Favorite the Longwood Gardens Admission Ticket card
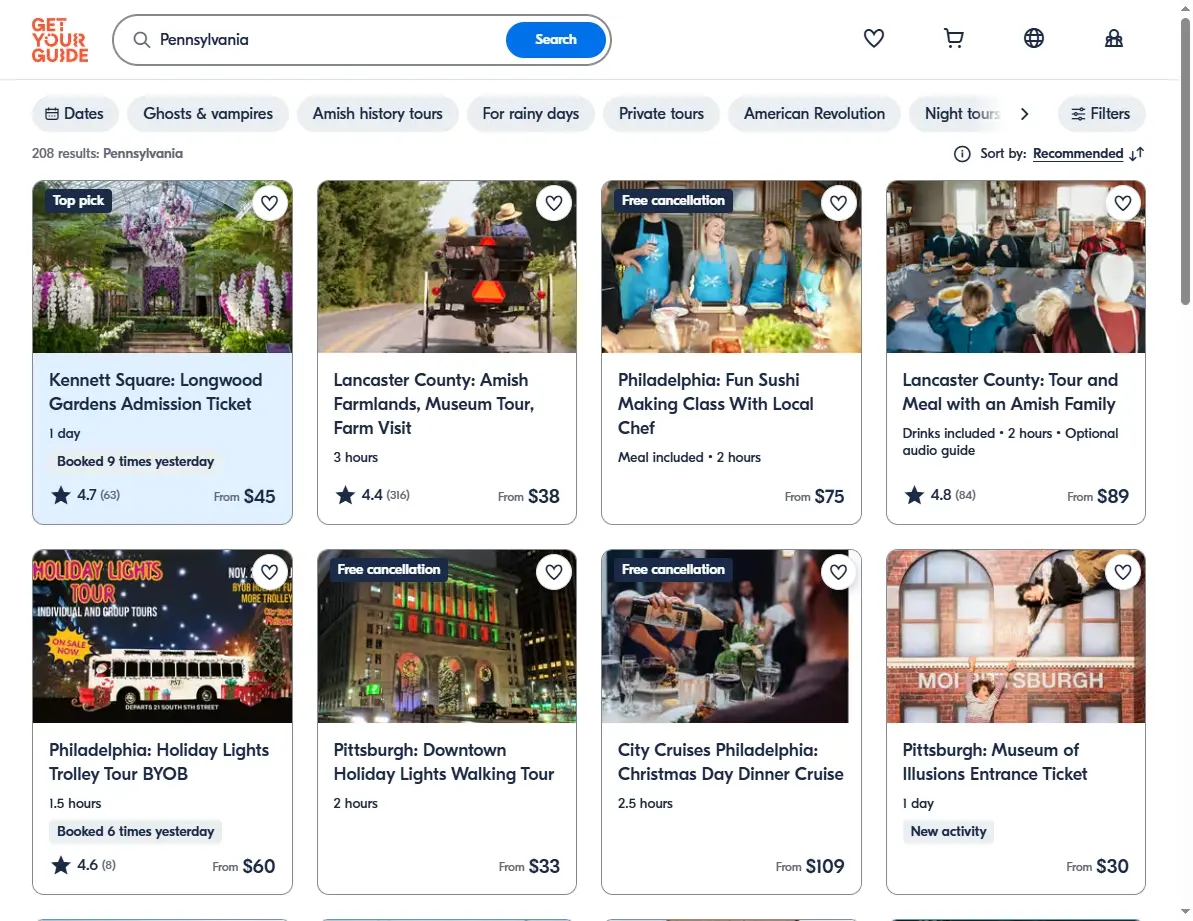This screenshot has height=921, width=1193. click(269, 203)
